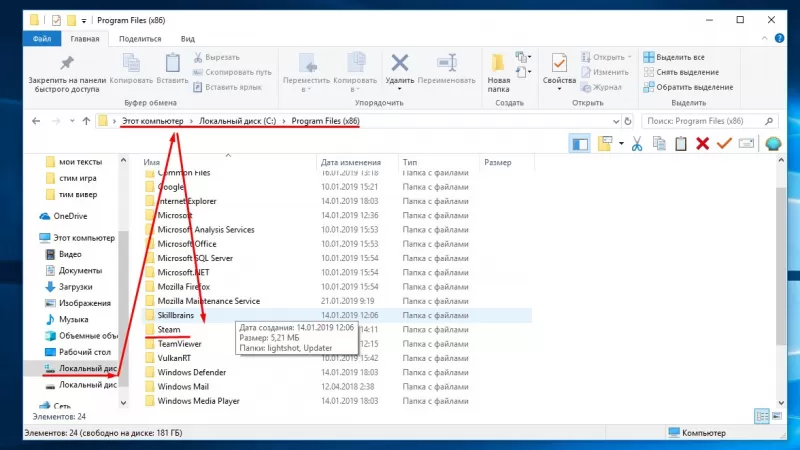
Task: Click Локальный диск (C:) in address breadcrumb
Action: 238,121
